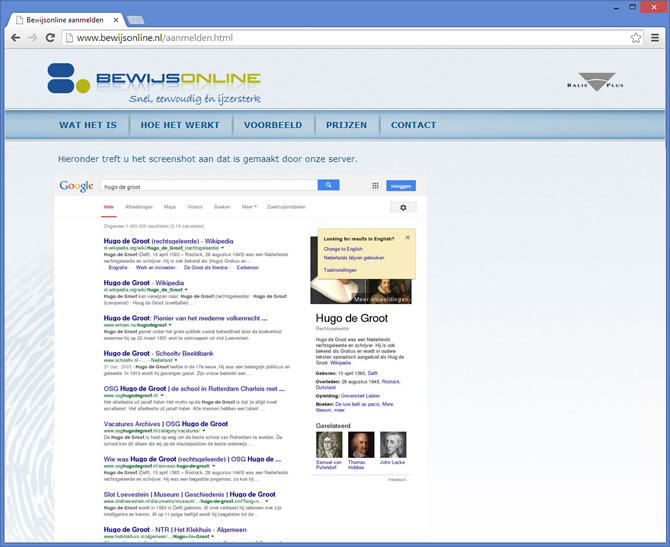Viewport: 670px width, 547px height.
Task: Click the Google search box with 'hugo de groot'
Action: click(209, 185)
